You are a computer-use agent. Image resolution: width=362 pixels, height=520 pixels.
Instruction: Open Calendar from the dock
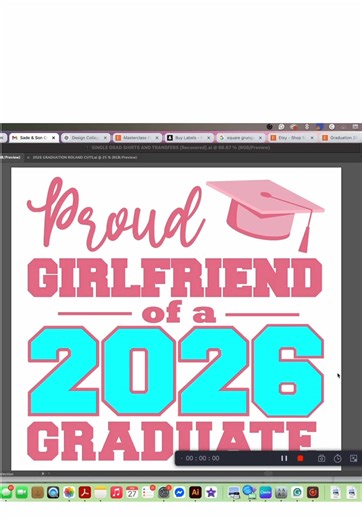(132, 492)
